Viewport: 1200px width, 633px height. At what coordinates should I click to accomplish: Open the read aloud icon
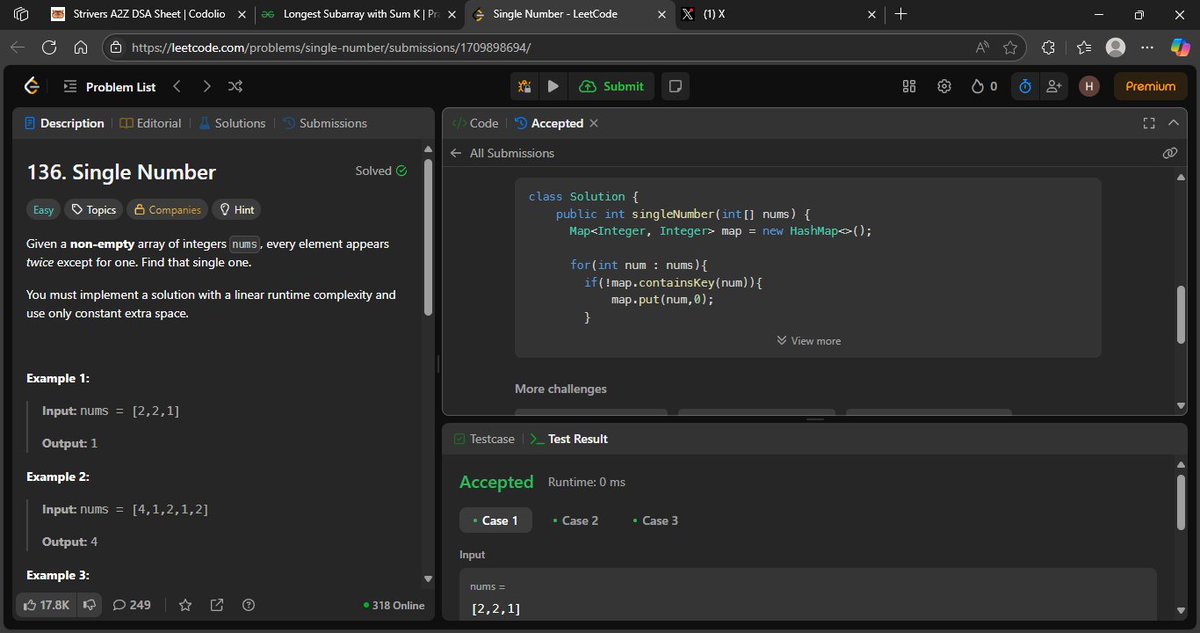pos(983,47)
